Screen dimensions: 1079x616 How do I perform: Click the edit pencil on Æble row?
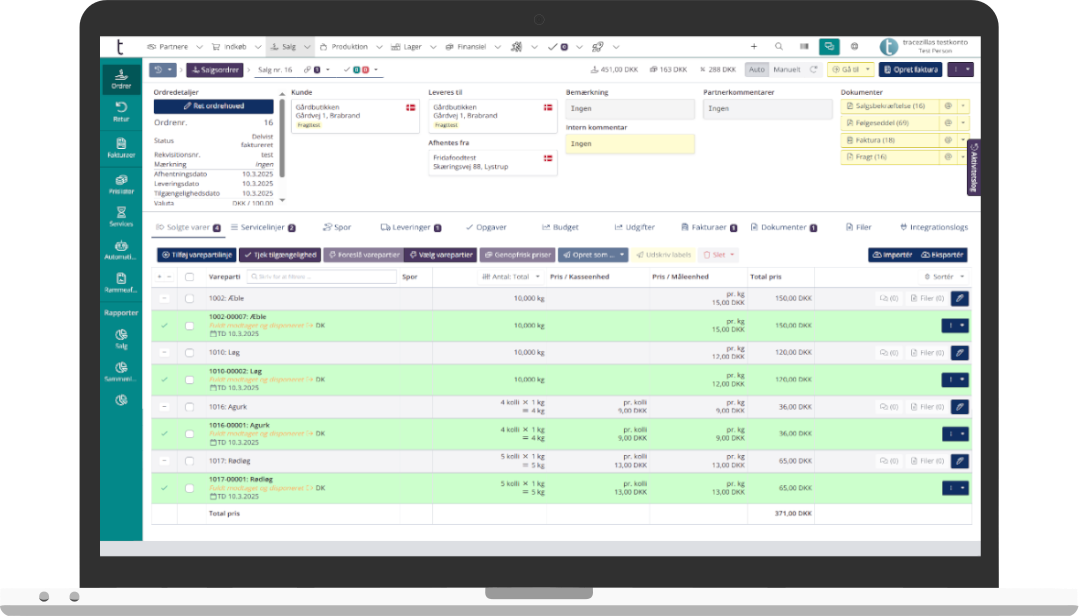(x=959, y=298)
